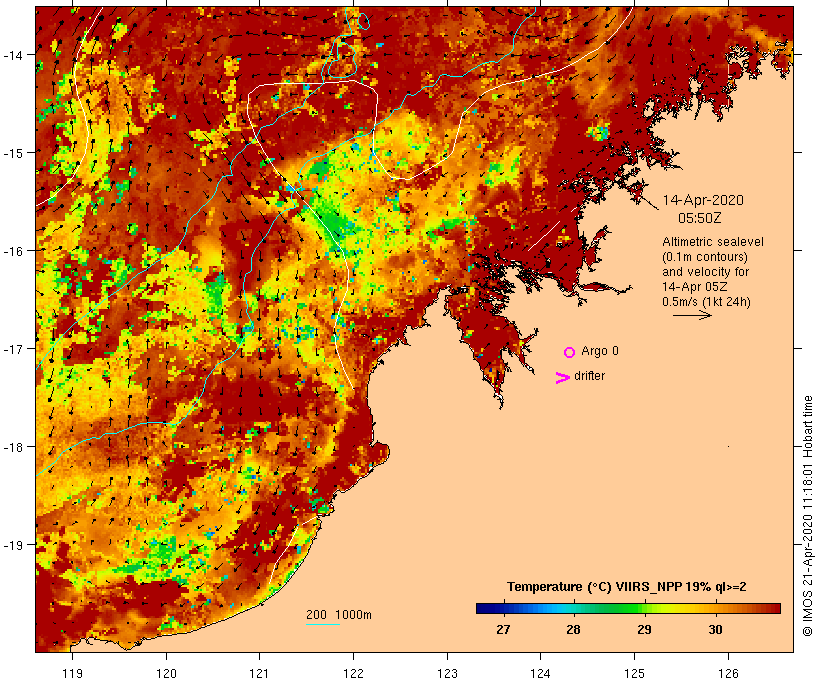Click the 'and velocity for' text
820x680 pixels.
coord(705,272)
